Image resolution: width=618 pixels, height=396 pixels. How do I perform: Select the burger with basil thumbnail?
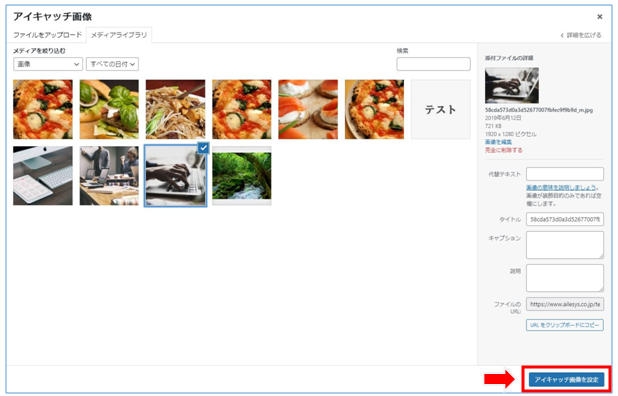pyautogui.click(x=109, y=109)
